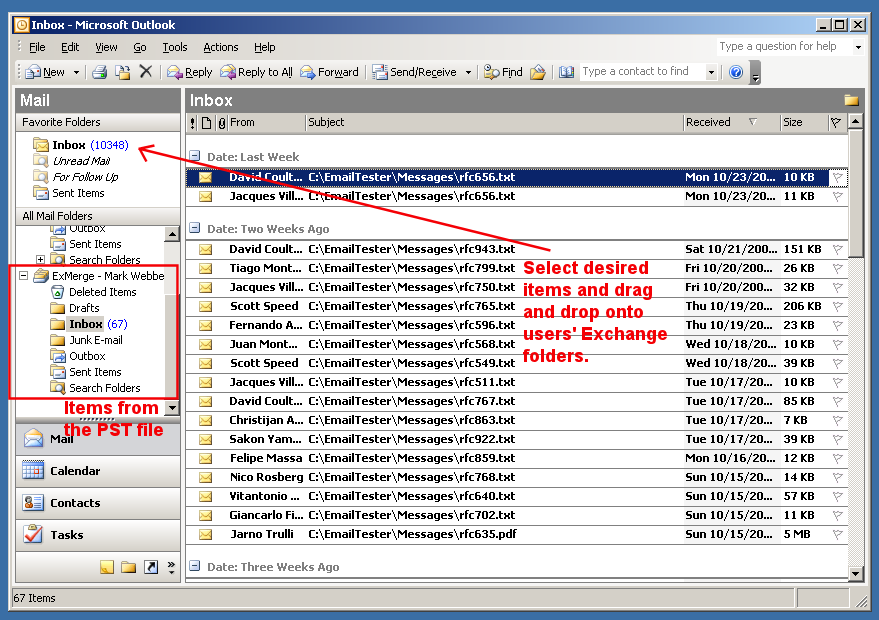The height and width of the screenshot is (620, 879).
Task: Click the blue Help question mark icon
Action: [736, 72]
